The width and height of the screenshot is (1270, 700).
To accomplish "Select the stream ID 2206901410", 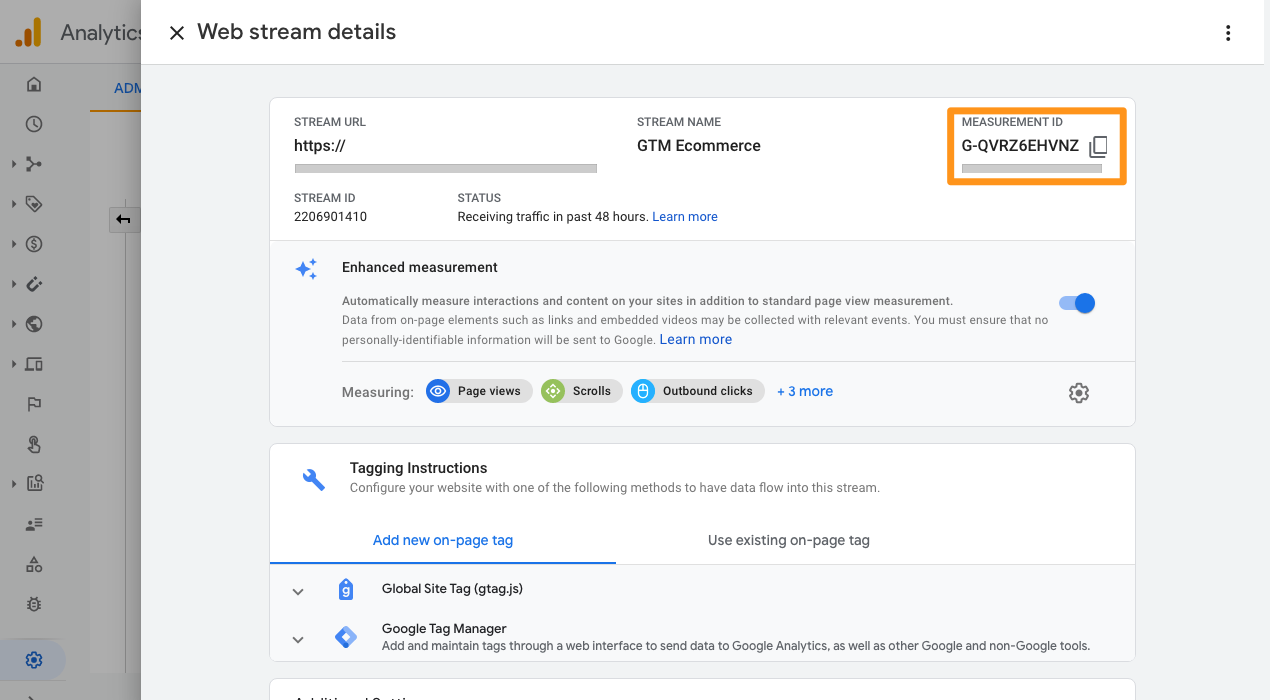I will (330, 216).
